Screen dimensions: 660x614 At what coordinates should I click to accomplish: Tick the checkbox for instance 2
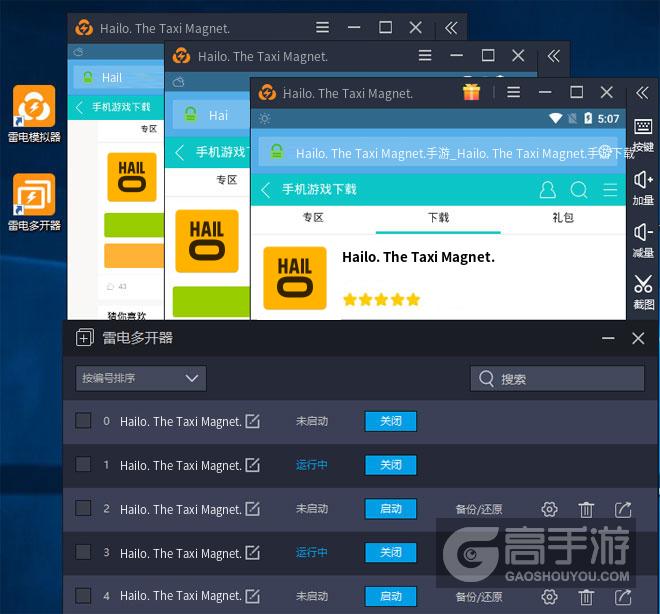pyautogui.click(x=83, y=508)
